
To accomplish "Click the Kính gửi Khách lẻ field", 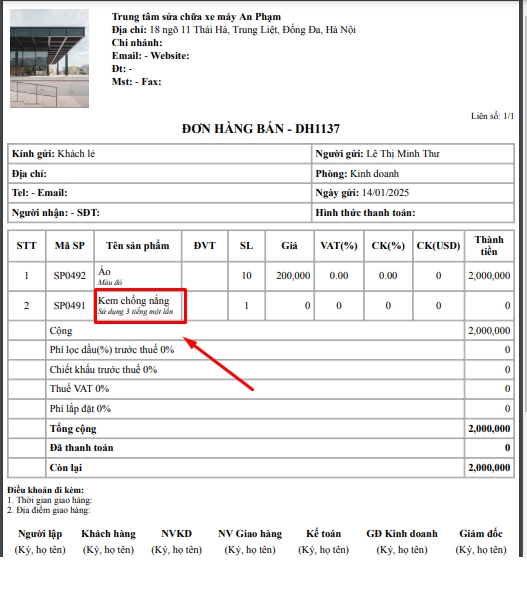I will (x=160, y=154).
